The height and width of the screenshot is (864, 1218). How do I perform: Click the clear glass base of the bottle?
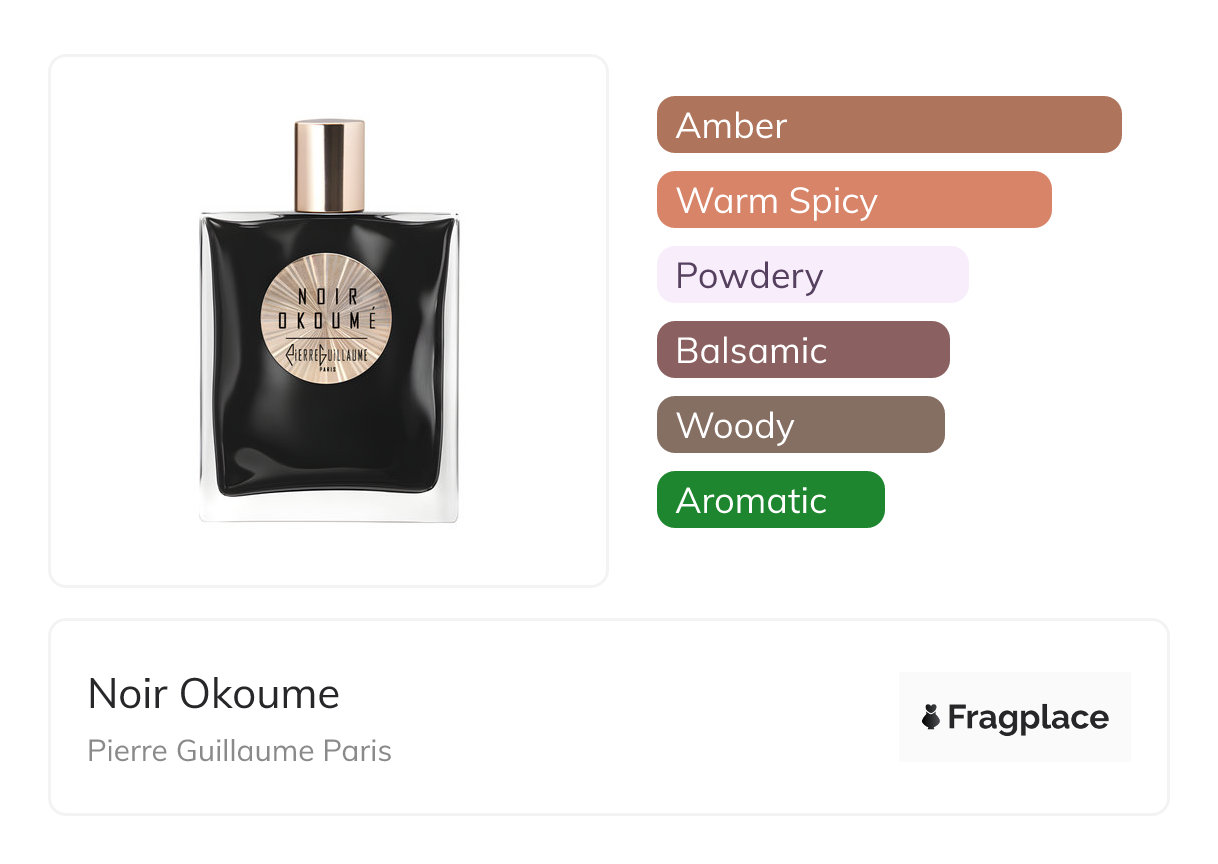coord(328,508)
